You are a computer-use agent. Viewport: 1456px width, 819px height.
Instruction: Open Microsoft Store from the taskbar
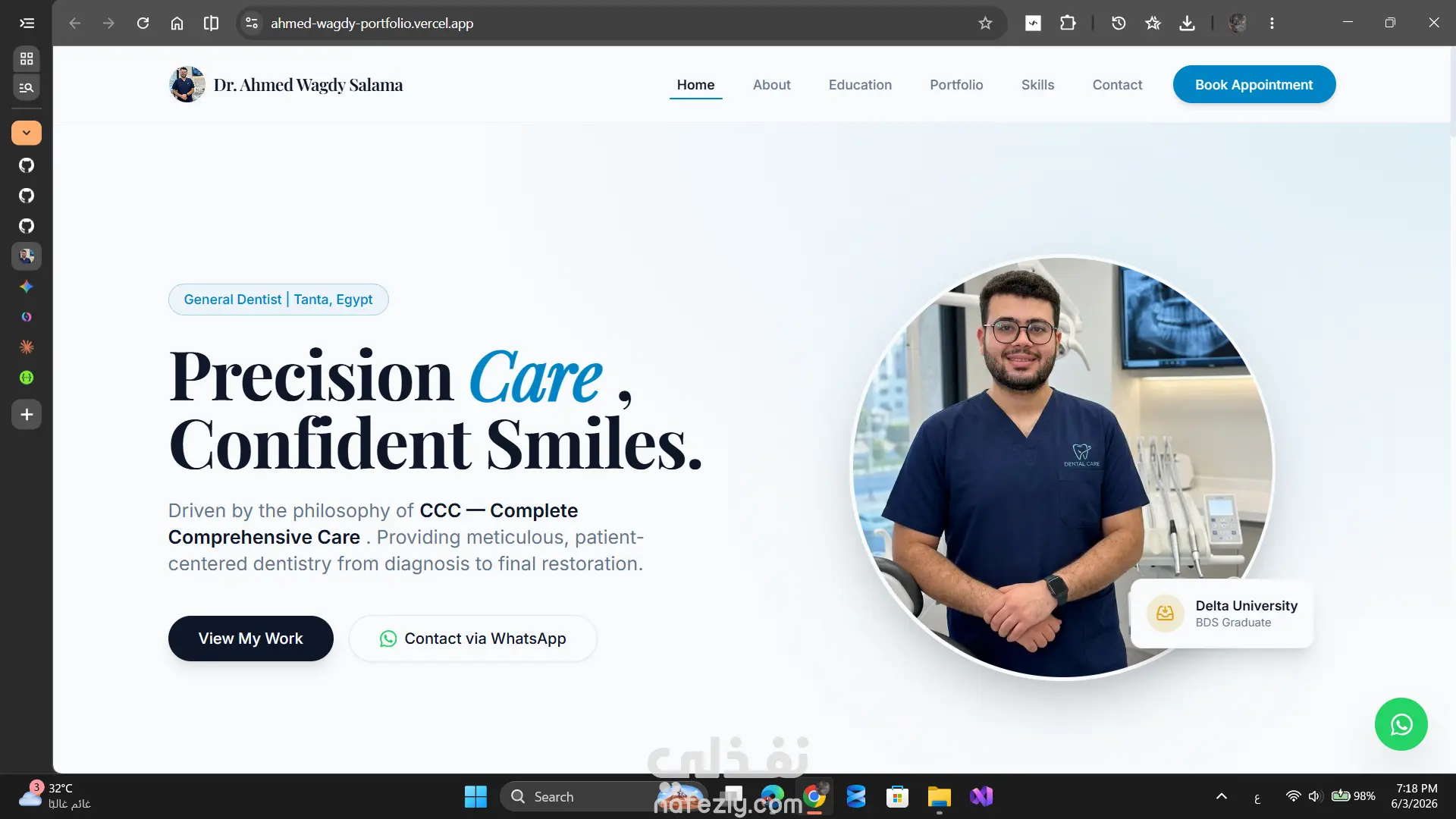(x=897, y=797)
